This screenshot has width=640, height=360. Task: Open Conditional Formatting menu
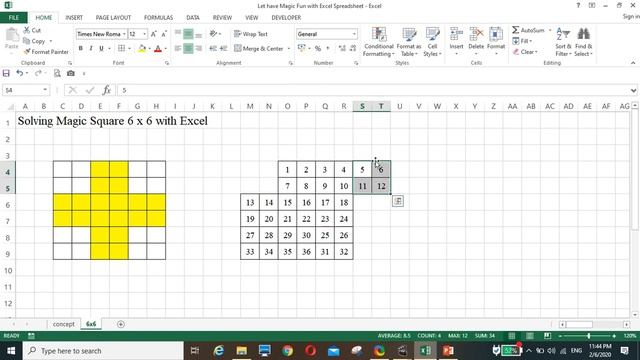point(378,42)
